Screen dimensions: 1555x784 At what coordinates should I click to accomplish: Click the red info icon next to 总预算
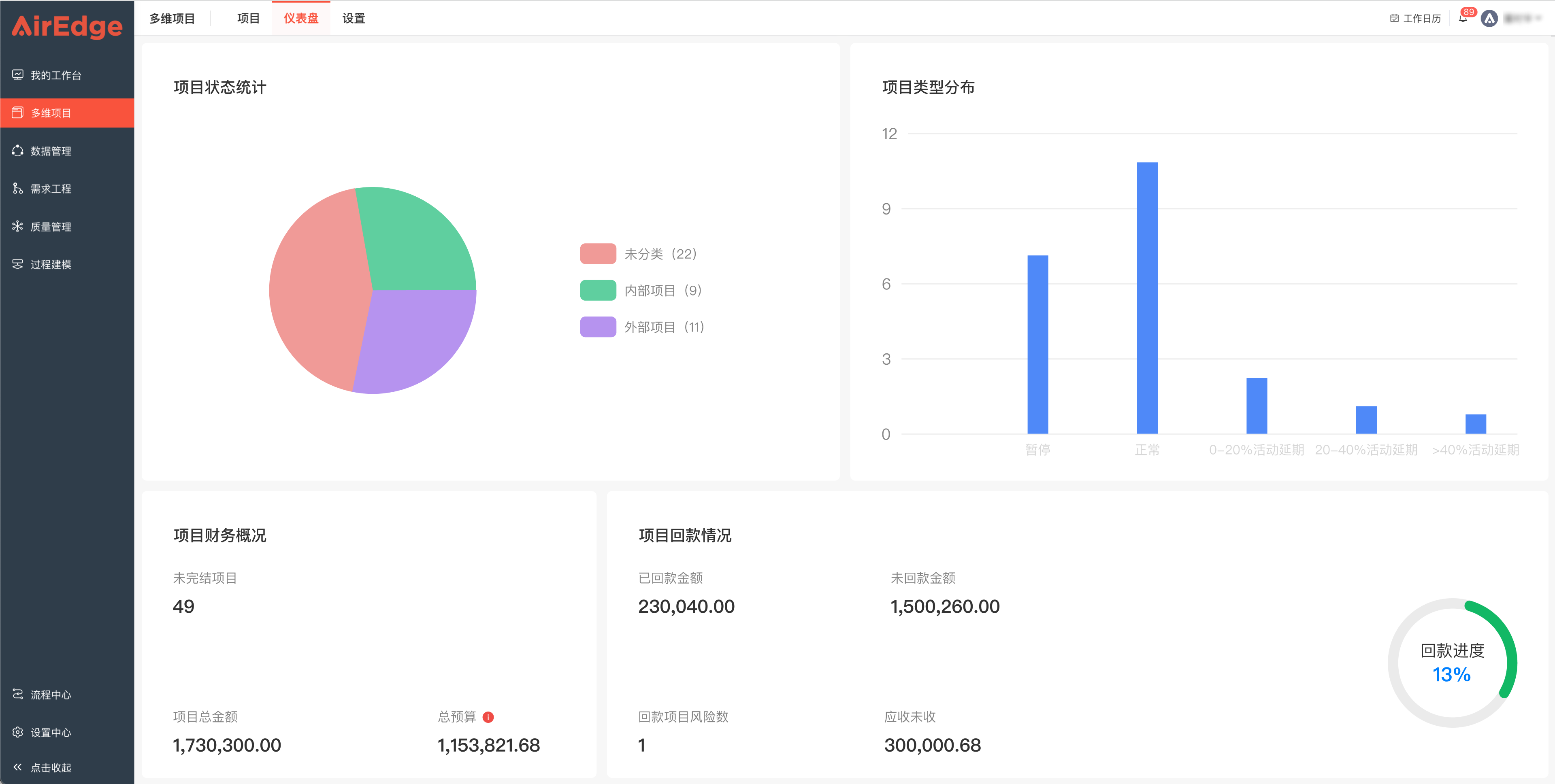(488, 717)
